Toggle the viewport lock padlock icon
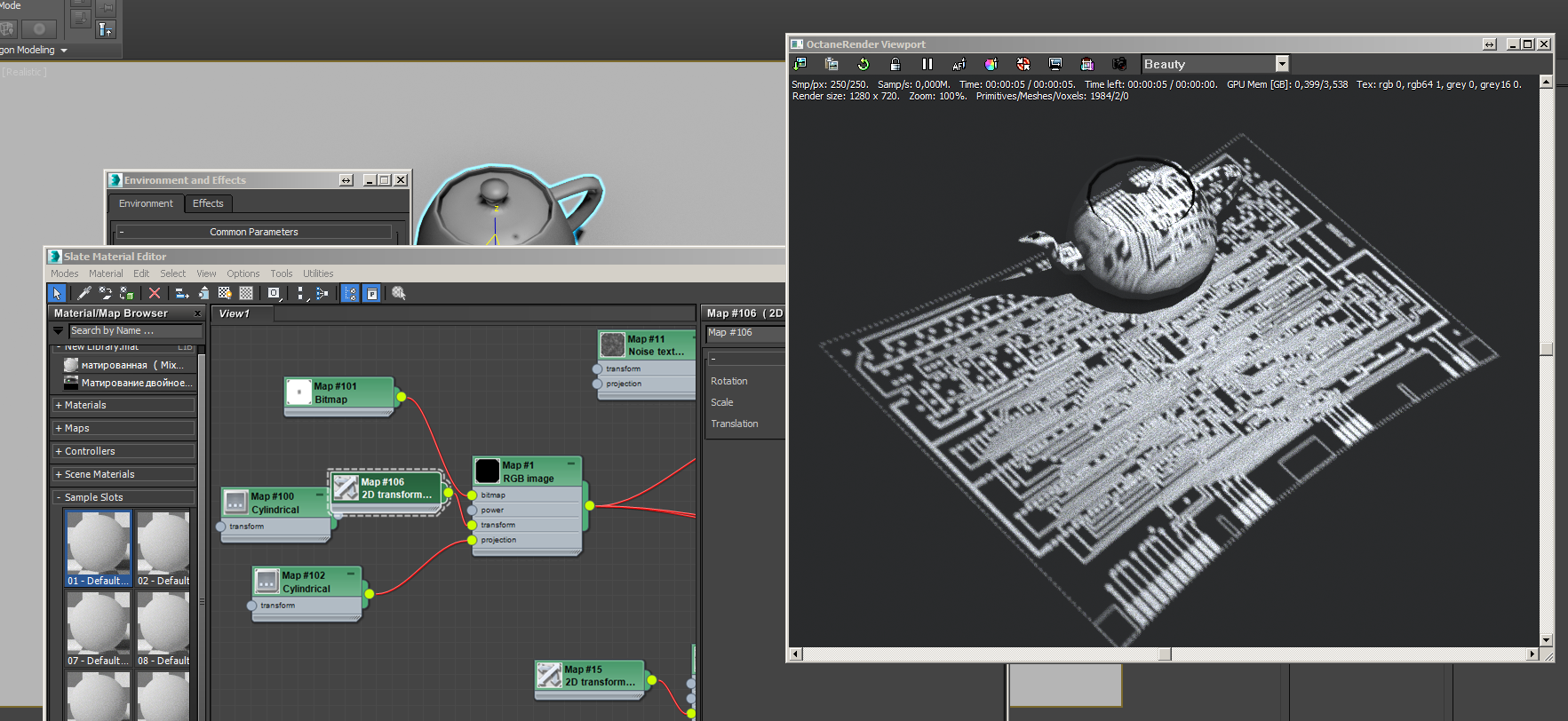Screen dimensions: 1568x721 (x=895, y=64)
